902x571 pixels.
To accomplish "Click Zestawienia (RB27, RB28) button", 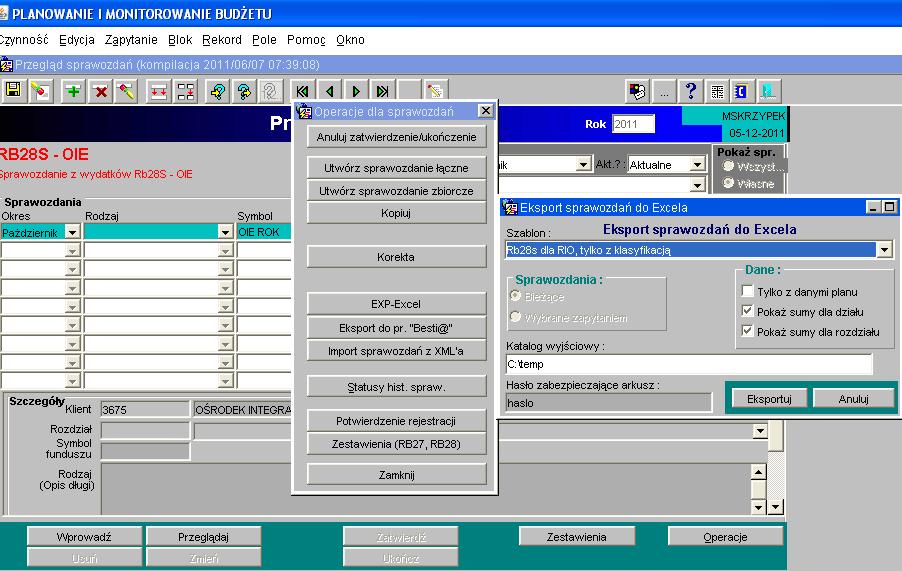I will coord(396,444).
